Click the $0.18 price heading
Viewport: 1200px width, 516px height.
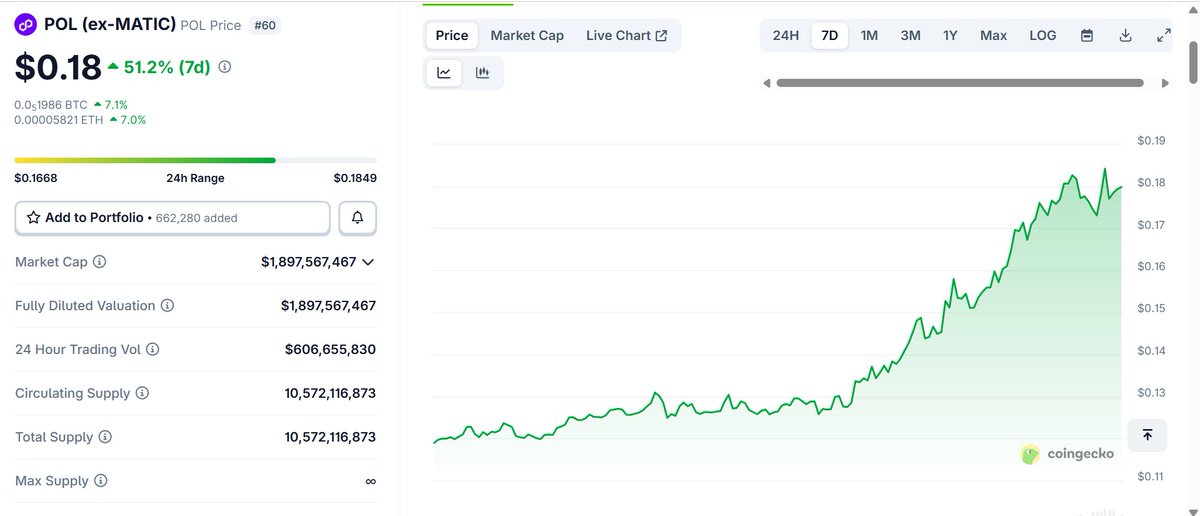58,67
